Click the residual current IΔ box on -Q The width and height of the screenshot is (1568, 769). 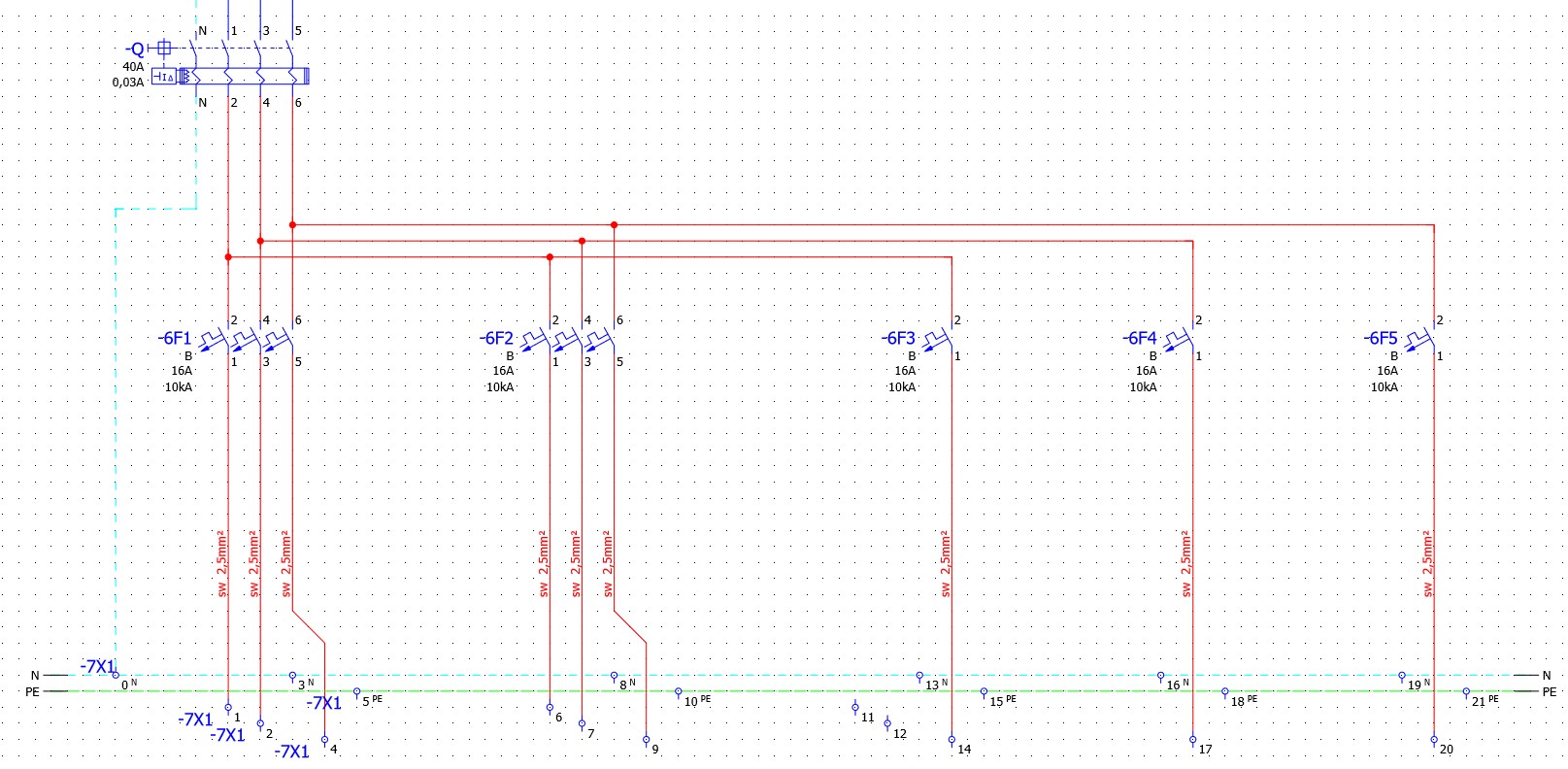(164, 77)
